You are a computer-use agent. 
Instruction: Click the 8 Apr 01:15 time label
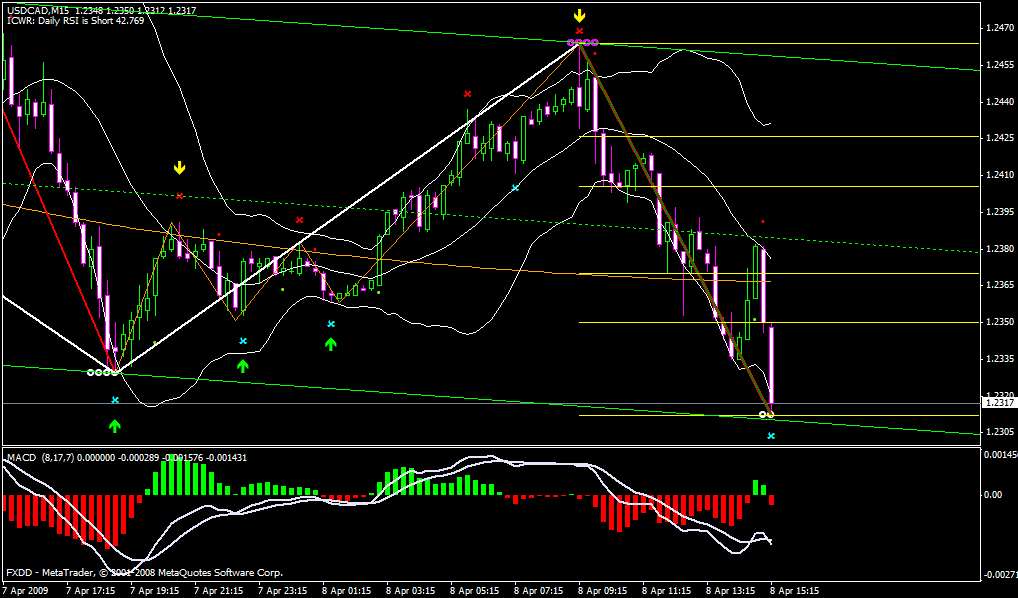pos(345,592)
